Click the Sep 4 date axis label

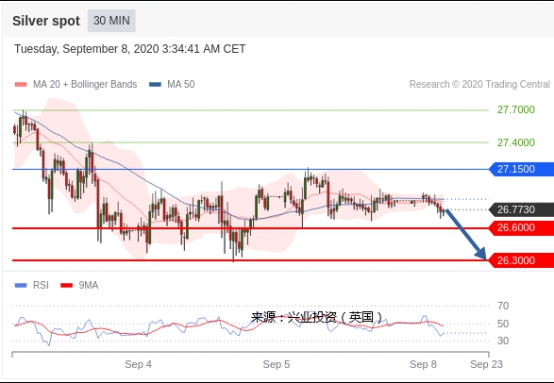point(138,364)
